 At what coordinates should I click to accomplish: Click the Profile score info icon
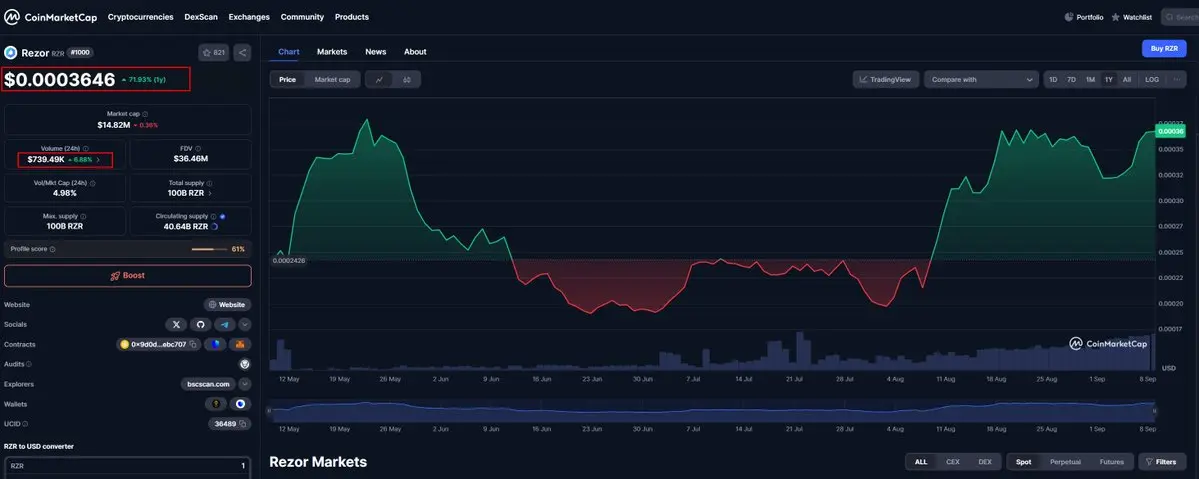(x=53, y=249)
